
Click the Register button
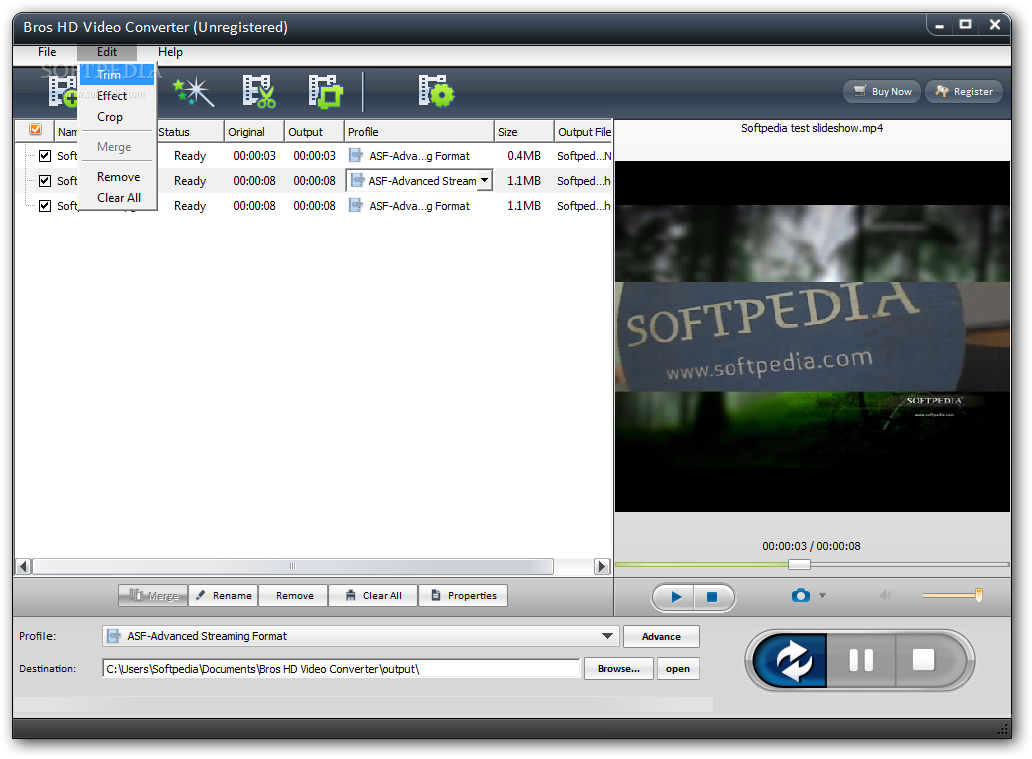(x=964, y=92)
